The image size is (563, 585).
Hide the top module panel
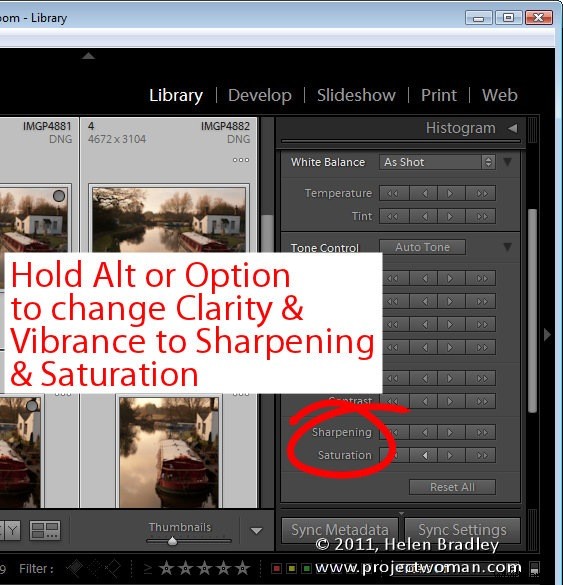[88, 56]
